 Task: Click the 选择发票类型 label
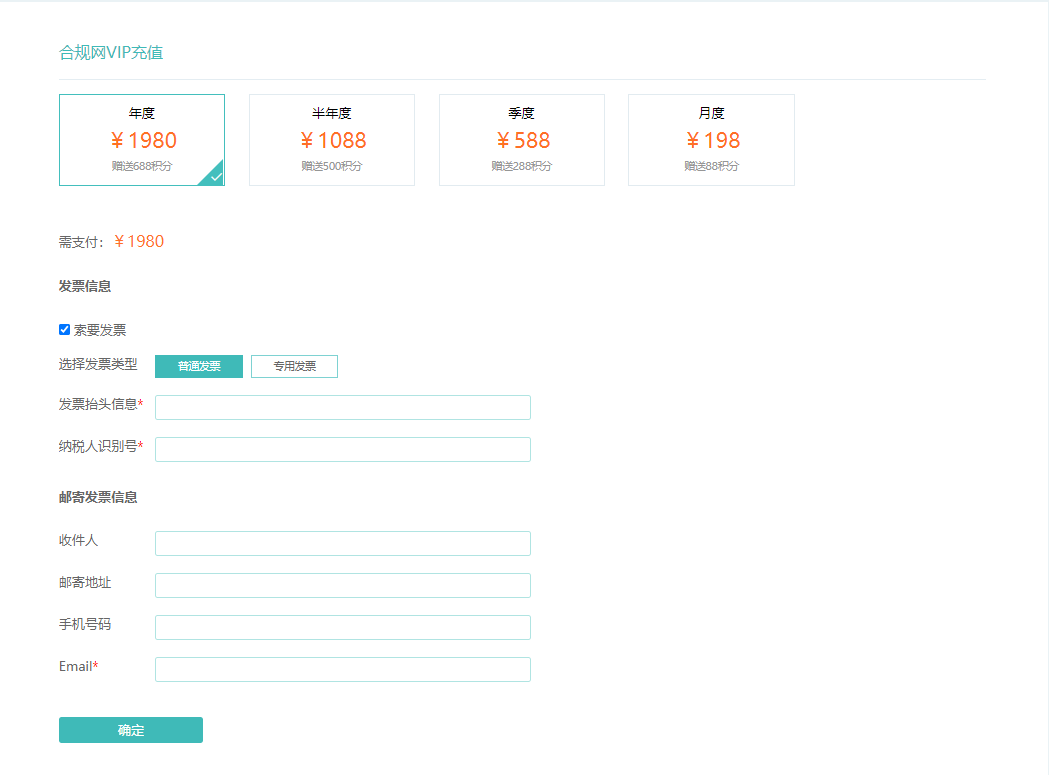coord(98,364)
